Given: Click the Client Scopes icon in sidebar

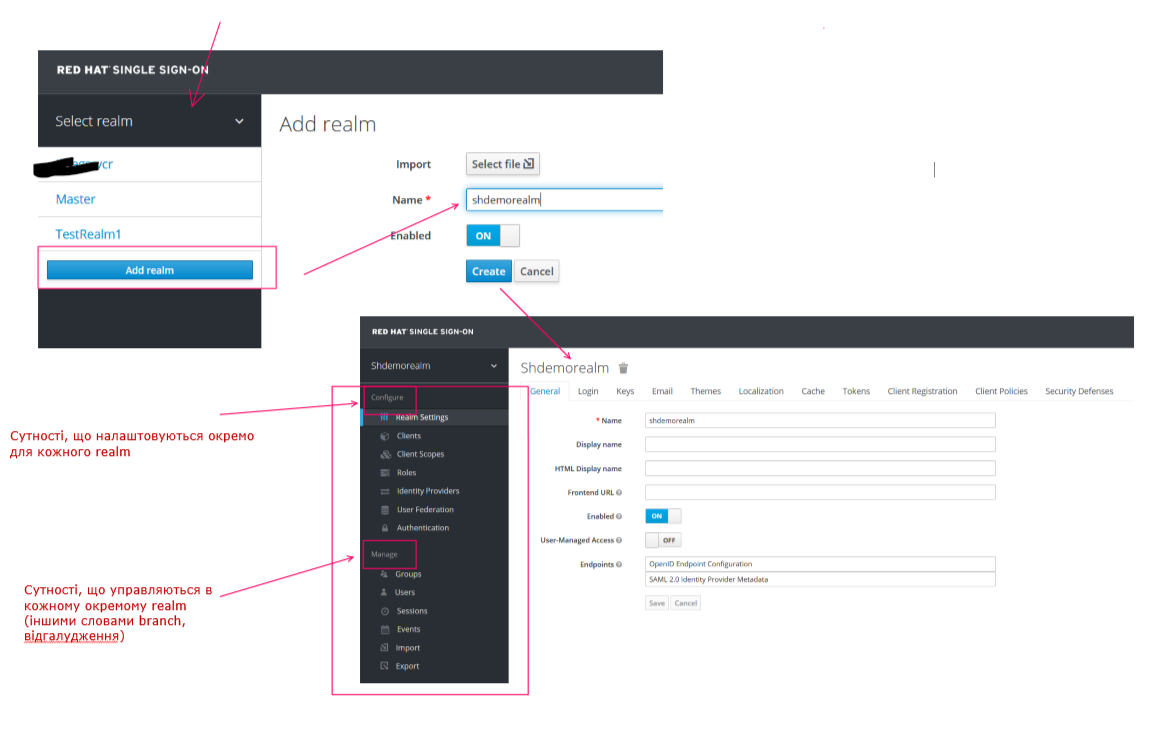Looking at the screenshot, I should (386, 454).
